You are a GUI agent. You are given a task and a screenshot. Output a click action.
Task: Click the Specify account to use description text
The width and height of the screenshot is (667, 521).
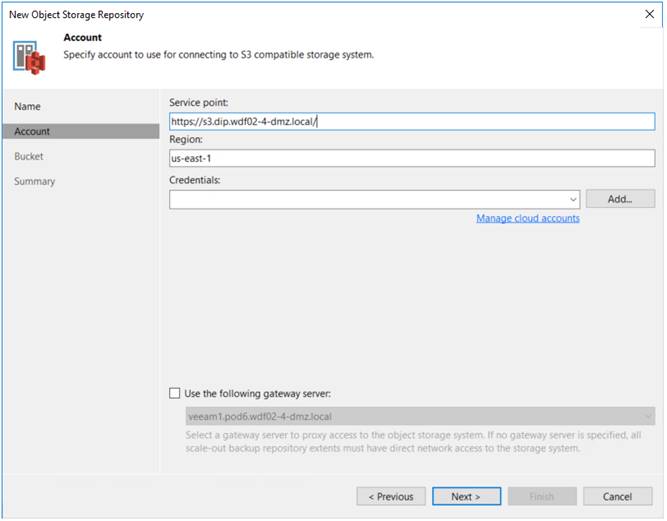point(219,55)
